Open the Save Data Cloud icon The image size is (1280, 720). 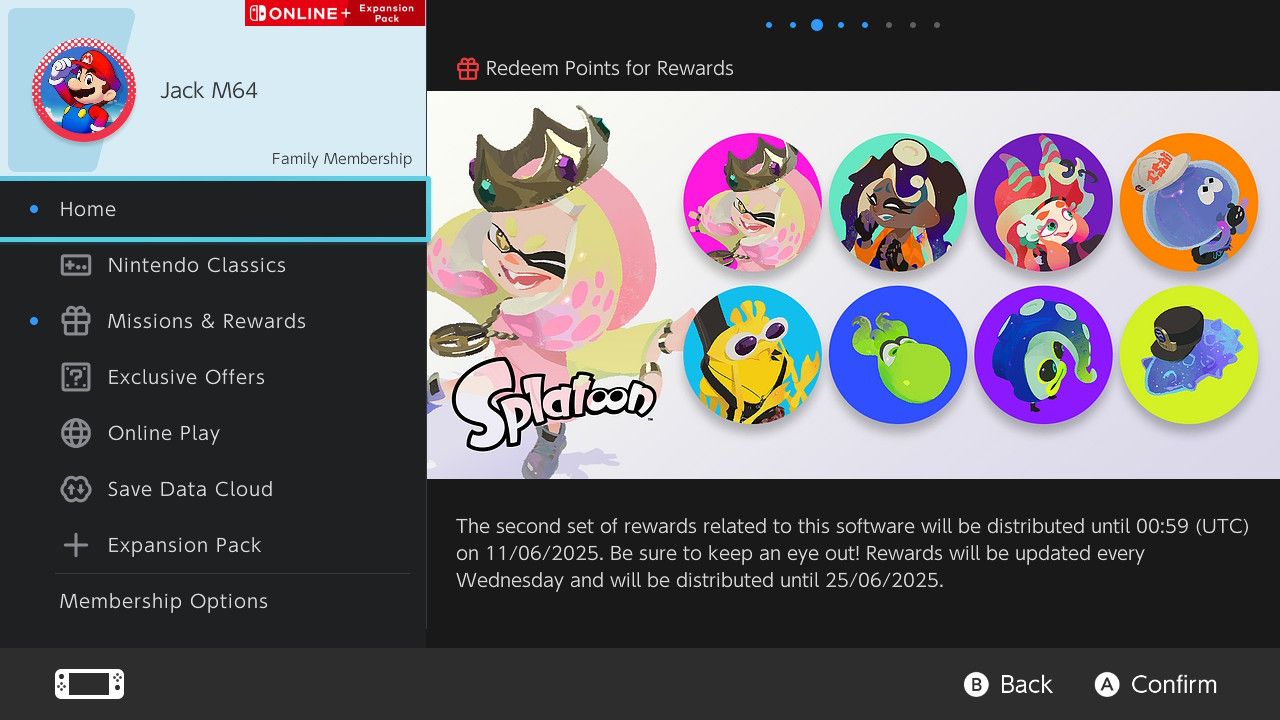75,489
